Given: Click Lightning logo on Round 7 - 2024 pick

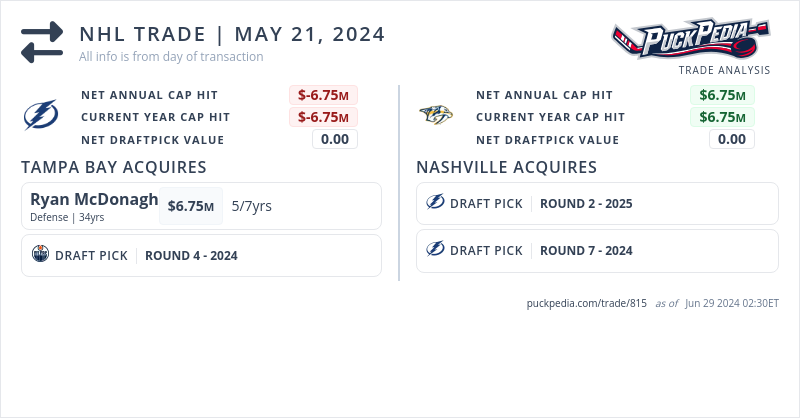Looking at the screenshot, I should point(436,250).
